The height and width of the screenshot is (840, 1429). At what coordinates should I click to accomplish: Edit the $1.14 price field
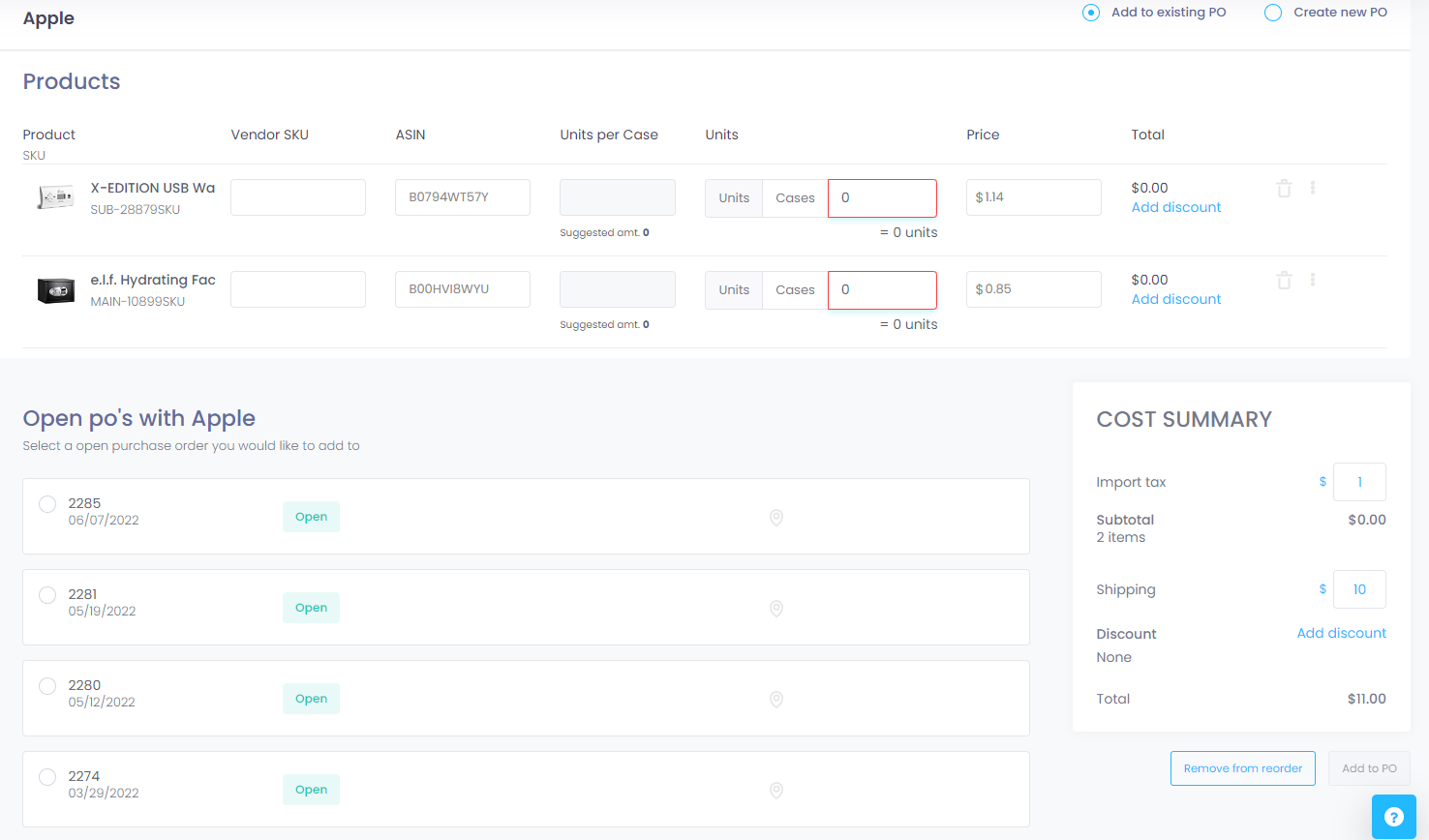[1034, 197]
